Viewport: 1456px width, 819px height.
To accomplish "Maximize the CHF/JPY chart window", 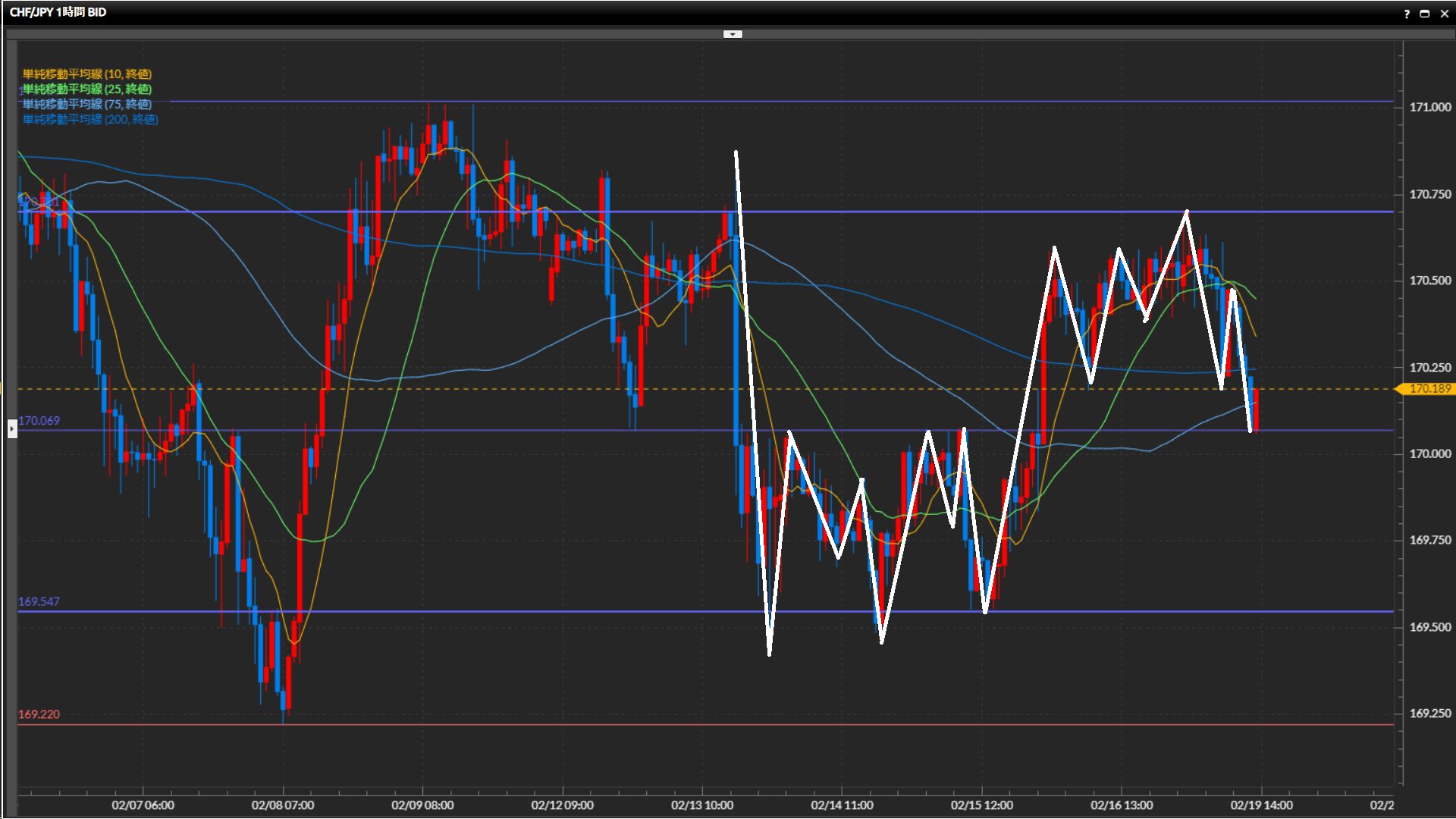I will tap(1424, 13).
